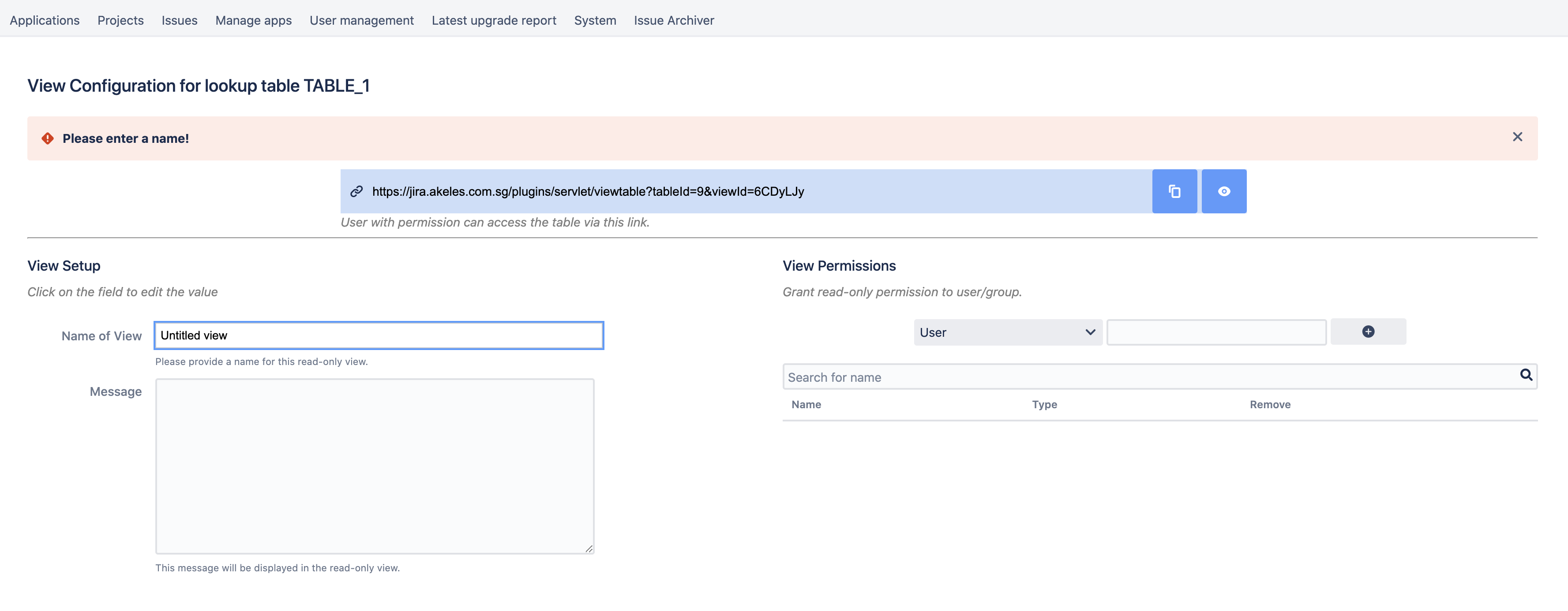Screen dimensions: 1568x611
Task: Click the plus icon to add permission
Action: 1368,332
